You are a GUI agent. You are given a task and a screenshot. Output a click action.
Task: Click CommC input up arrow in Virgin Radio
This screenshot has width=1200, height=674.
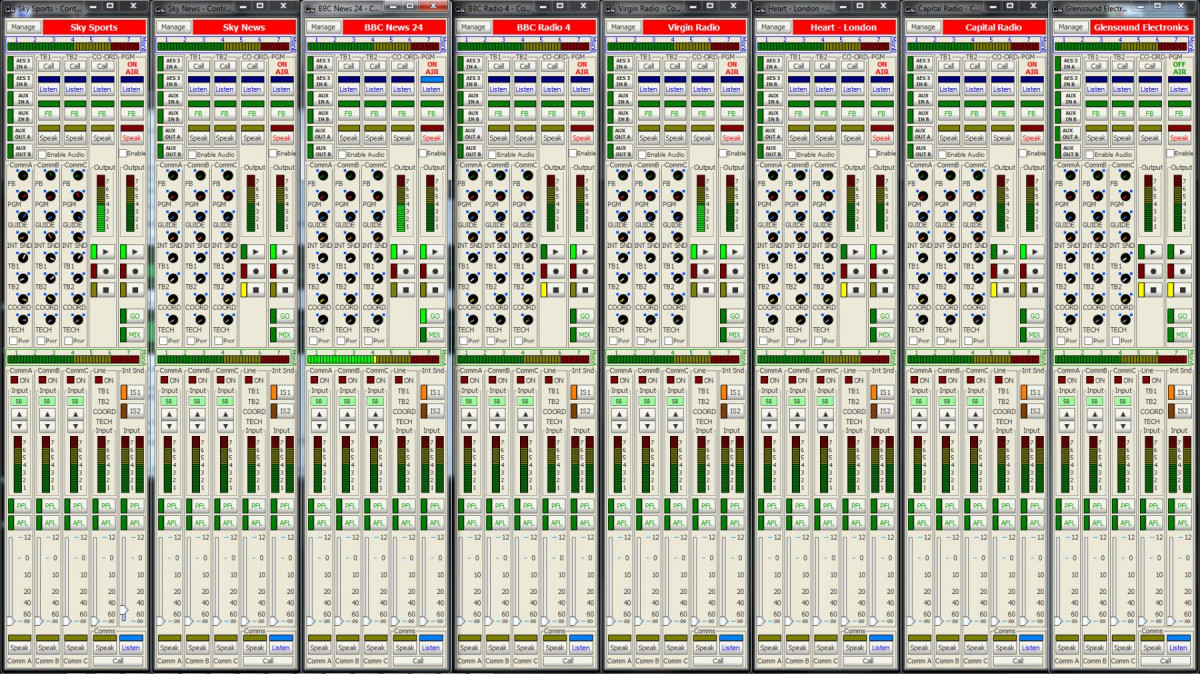coord(675,413)
